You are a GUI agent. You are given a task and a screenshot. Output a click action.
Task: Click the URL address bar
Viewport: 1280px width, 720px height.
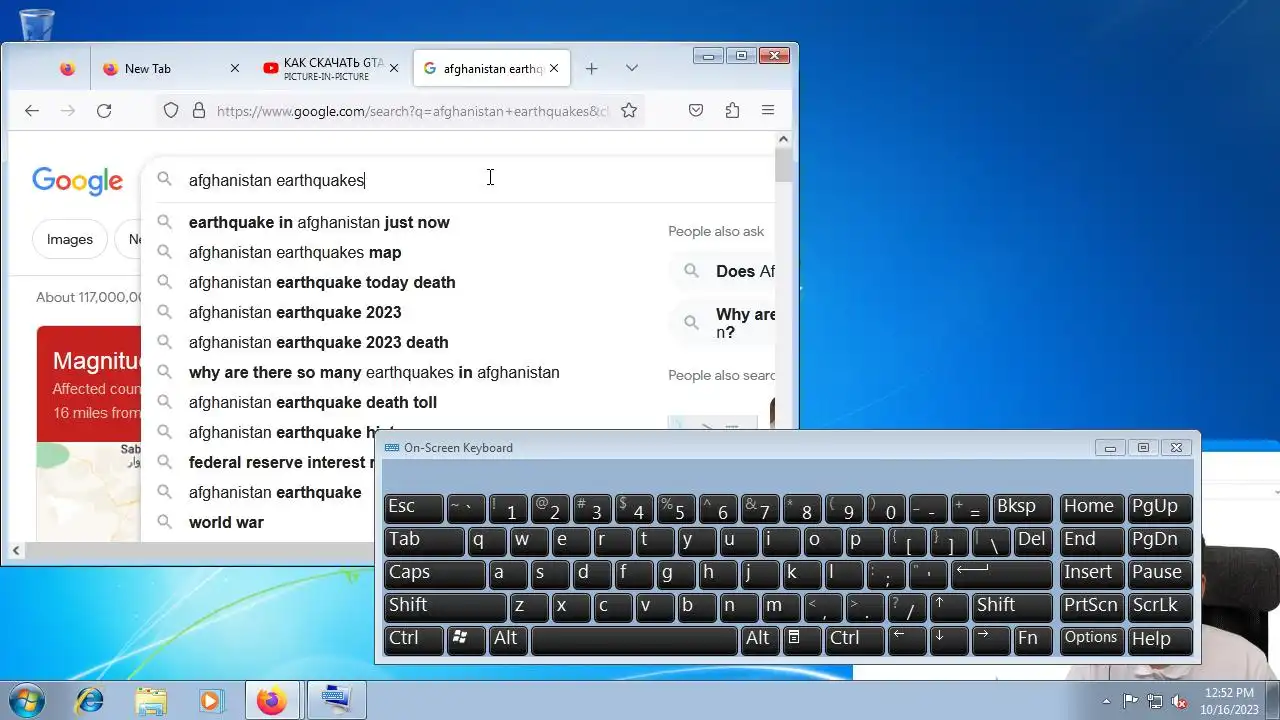tap(412, 111)
